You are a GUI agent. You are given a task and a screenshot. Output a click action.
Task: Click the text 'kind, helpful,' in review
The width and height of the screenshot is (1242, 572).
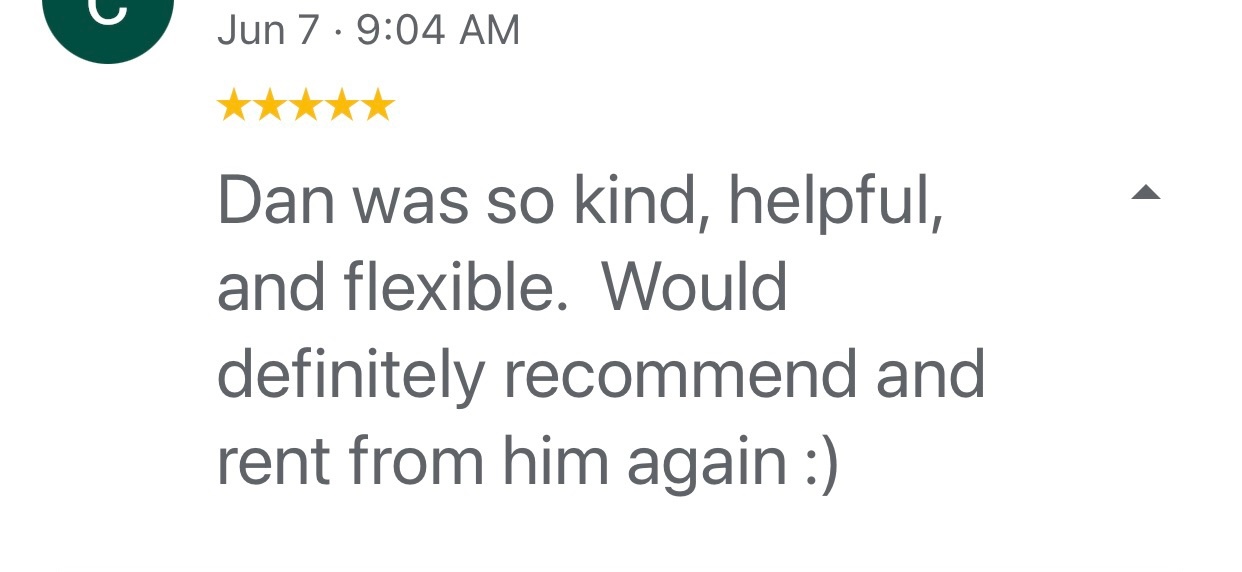758,201
